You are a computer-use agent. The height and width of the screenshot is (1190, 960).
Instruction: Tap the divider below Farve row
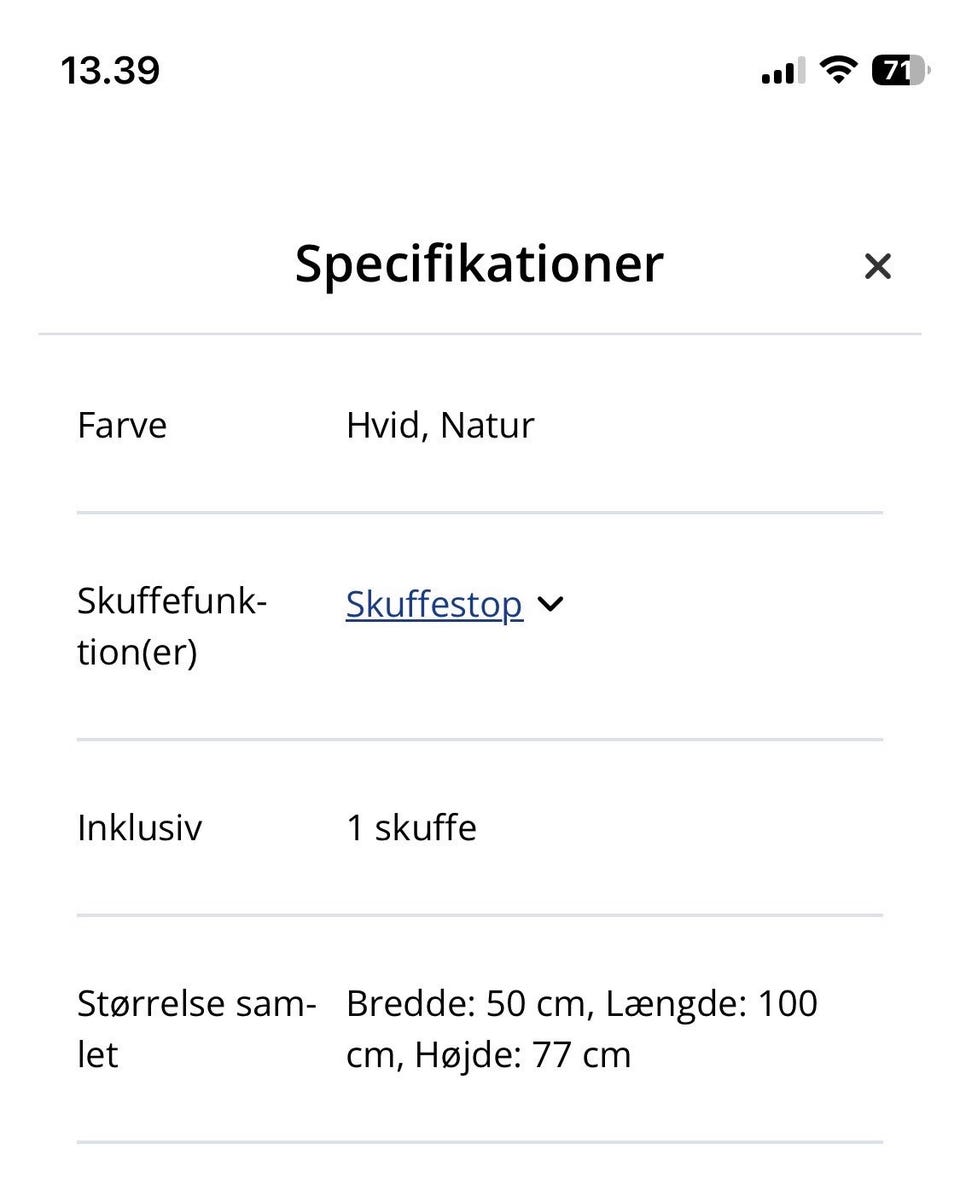click(480, 513)
